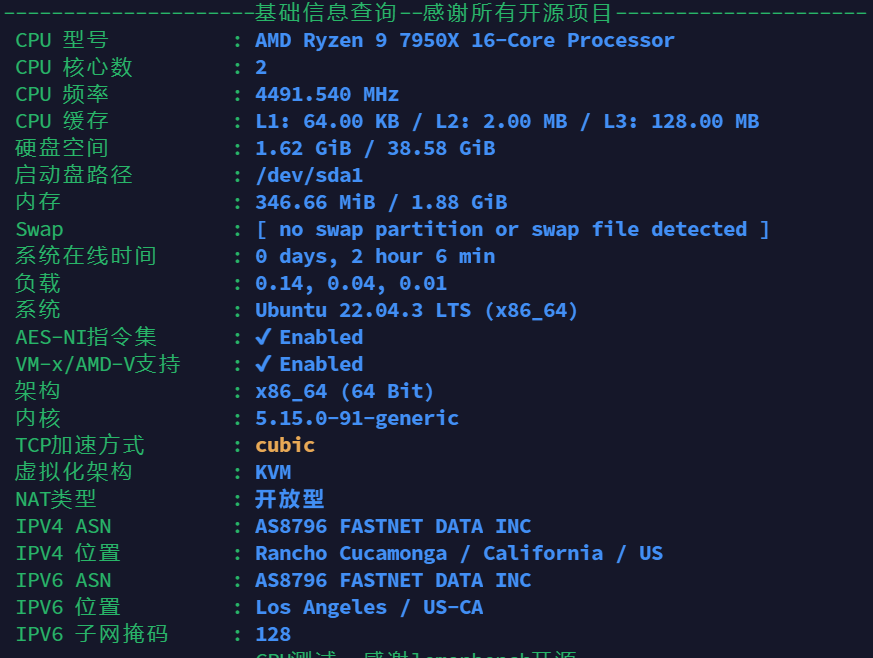Click the NAT类型 value 开放型
The height and width of the screenshot is (658, 873).
[x=290, y=499]
